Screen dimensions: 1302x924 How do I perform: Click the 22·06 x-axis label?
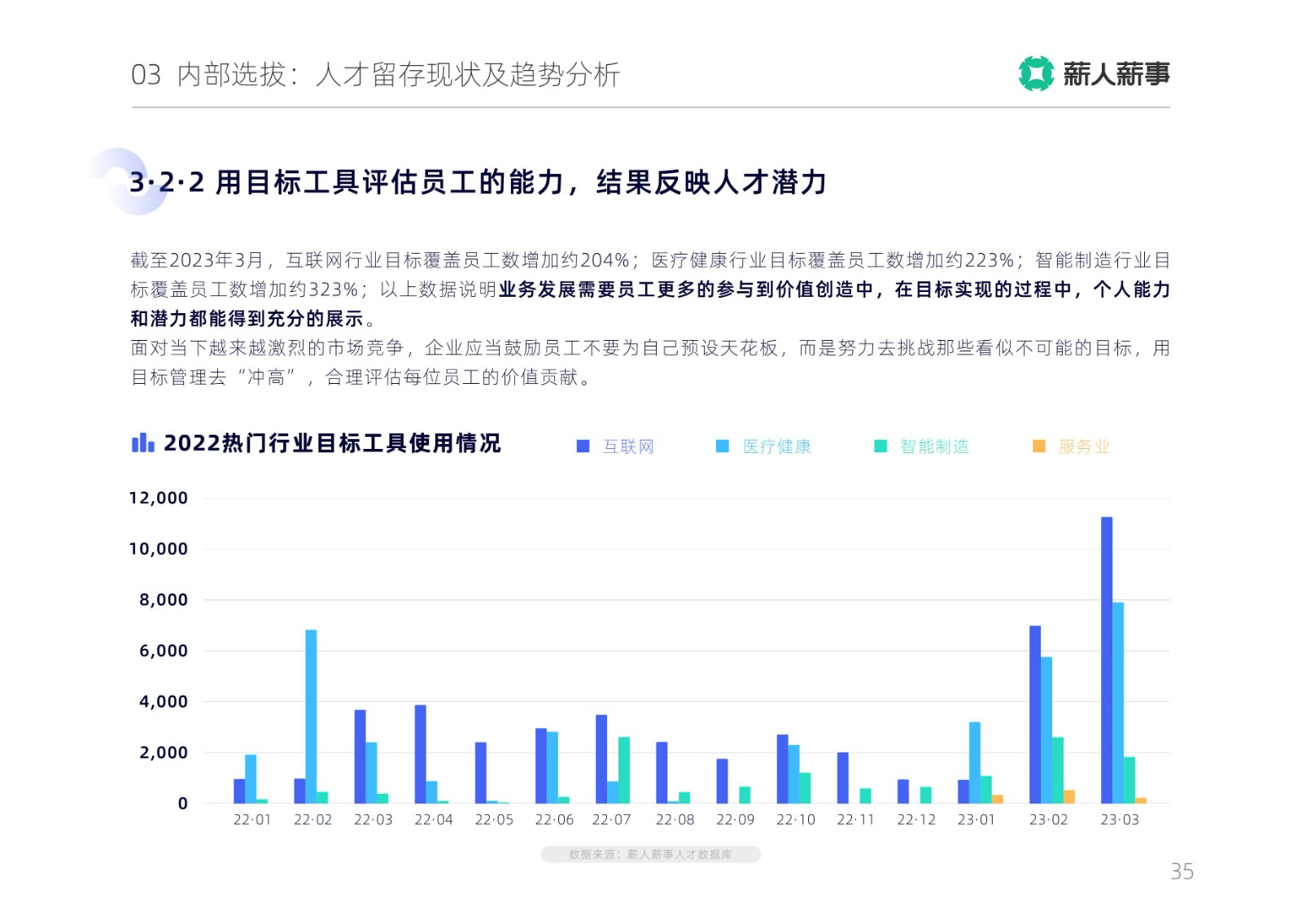pos(554,820)
